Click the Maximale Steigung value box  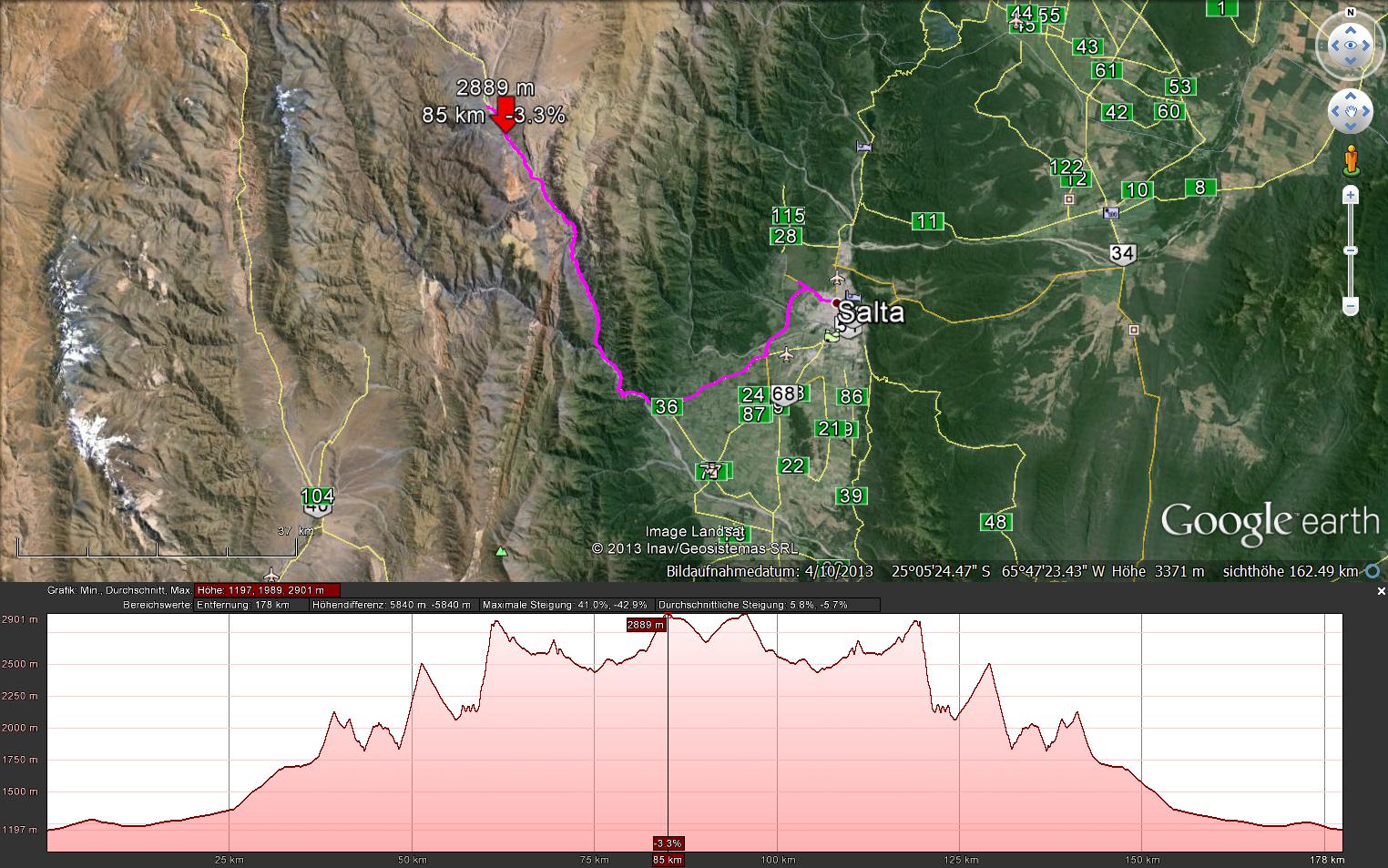point(564,605)
